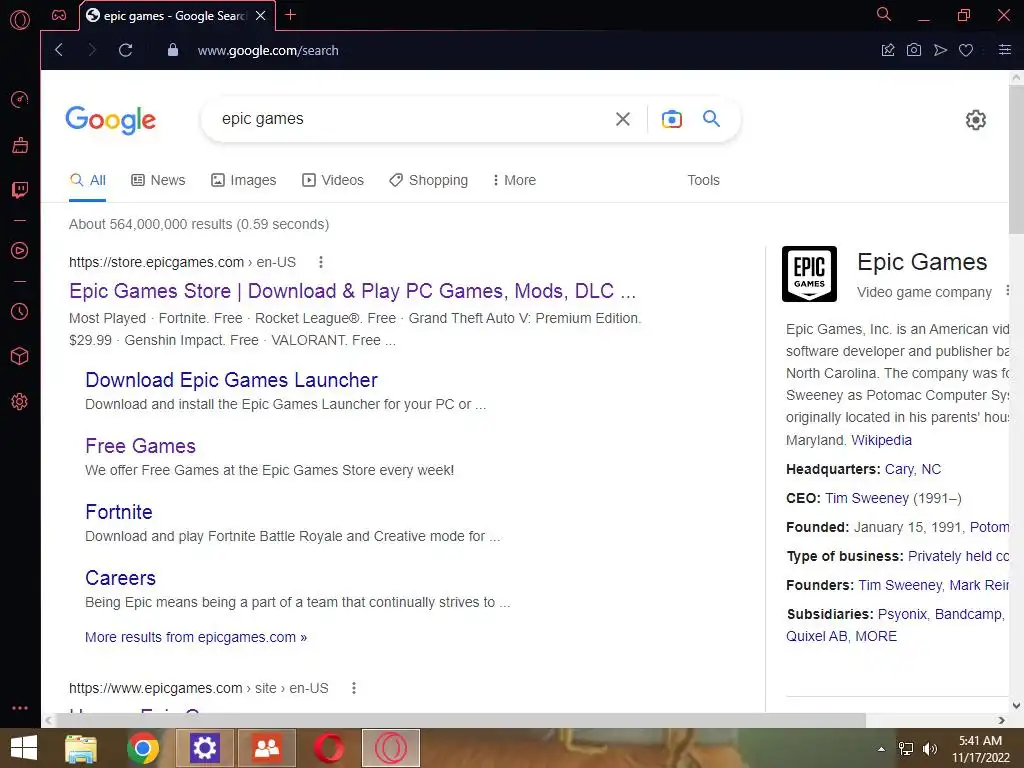Open Psyonix subsidiary link
Image resolution: width=1024 pixels, height=768 pixels.
902,615
